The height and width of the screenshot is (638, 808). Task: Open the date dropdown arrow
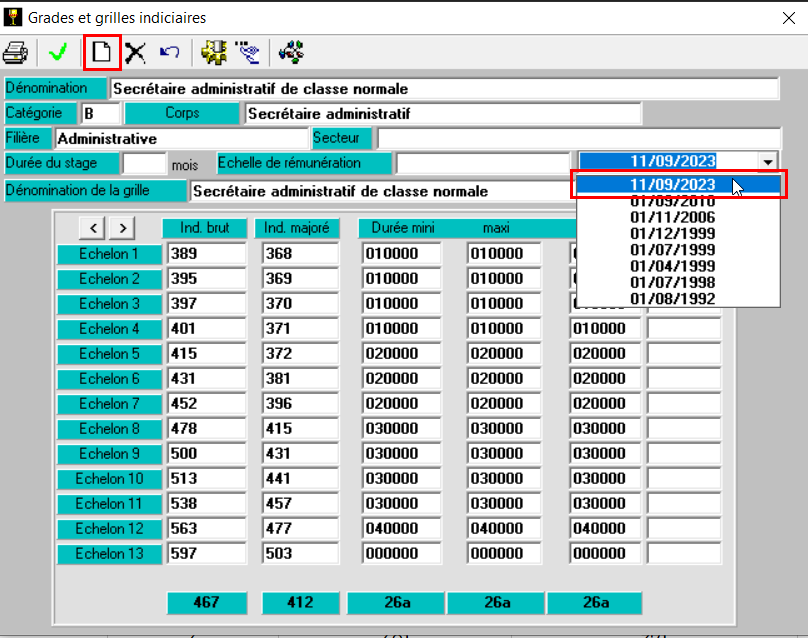[x=768, y=162]
